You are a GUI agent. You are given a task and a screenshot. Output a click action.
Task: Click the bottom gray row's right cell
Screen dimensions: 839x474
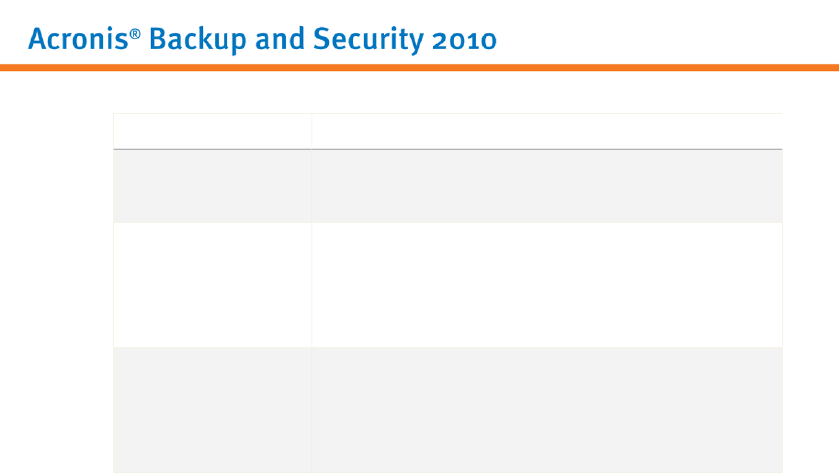tap(546, 409)
